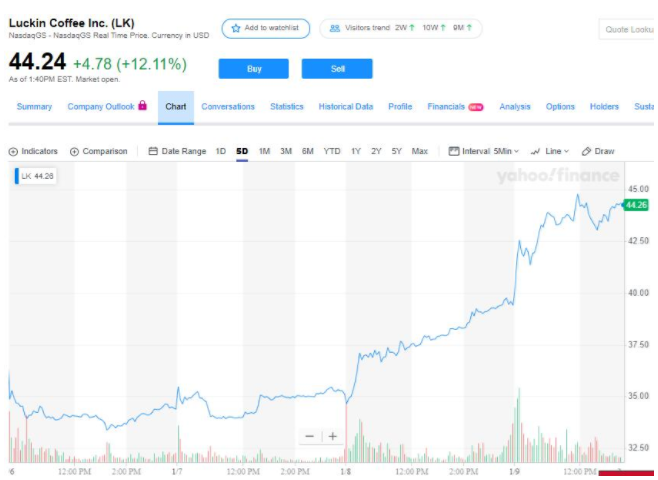Open the Company Outlook tab
Viewport: 658px width, 480px height.
101,107
